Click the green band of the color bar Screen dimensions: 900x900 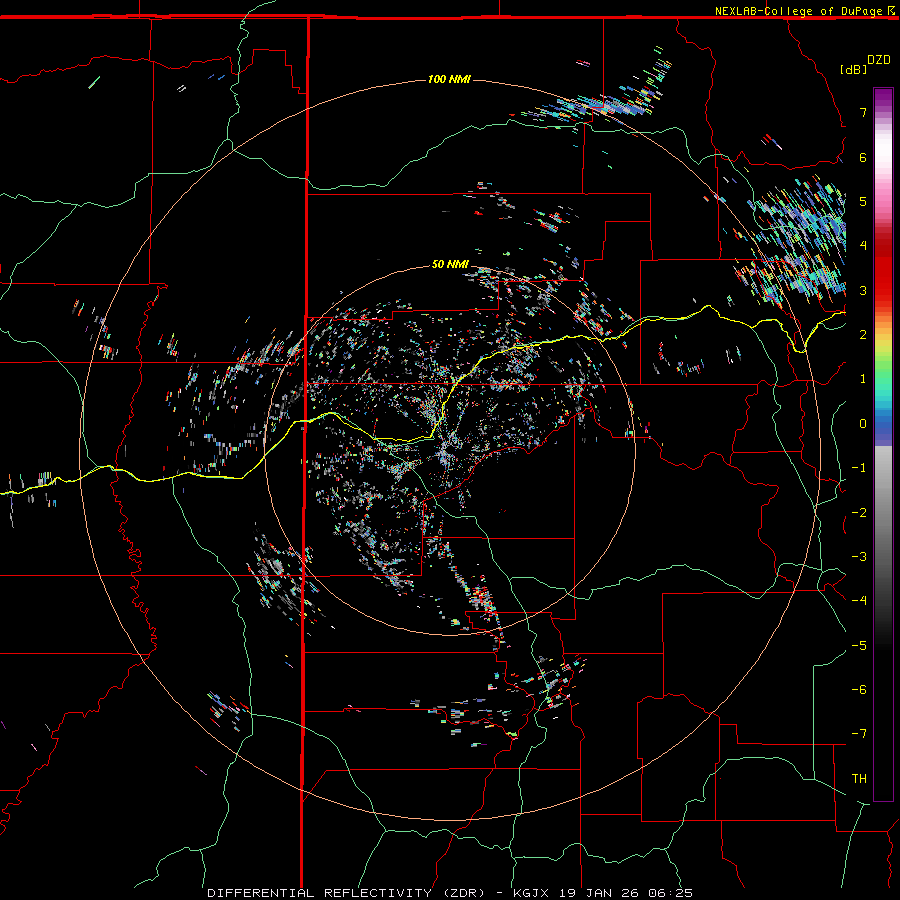pos(883,370)
